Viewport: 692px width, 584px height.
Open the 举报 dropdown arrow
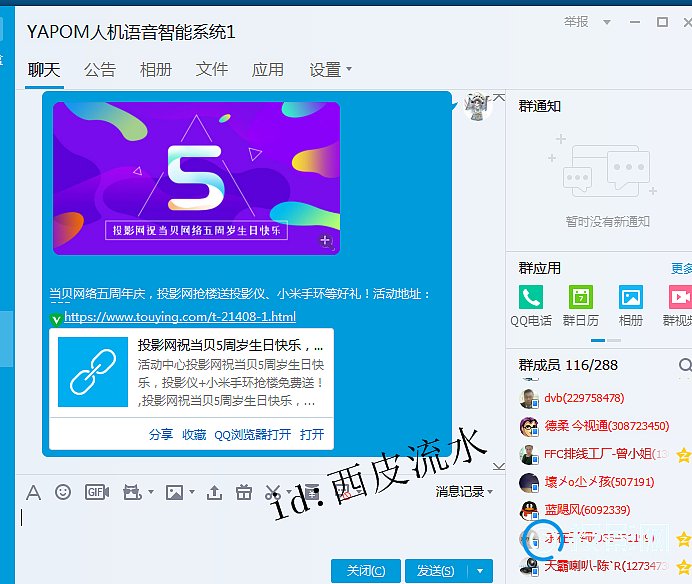pyautogui.click(x=607, y=22)
